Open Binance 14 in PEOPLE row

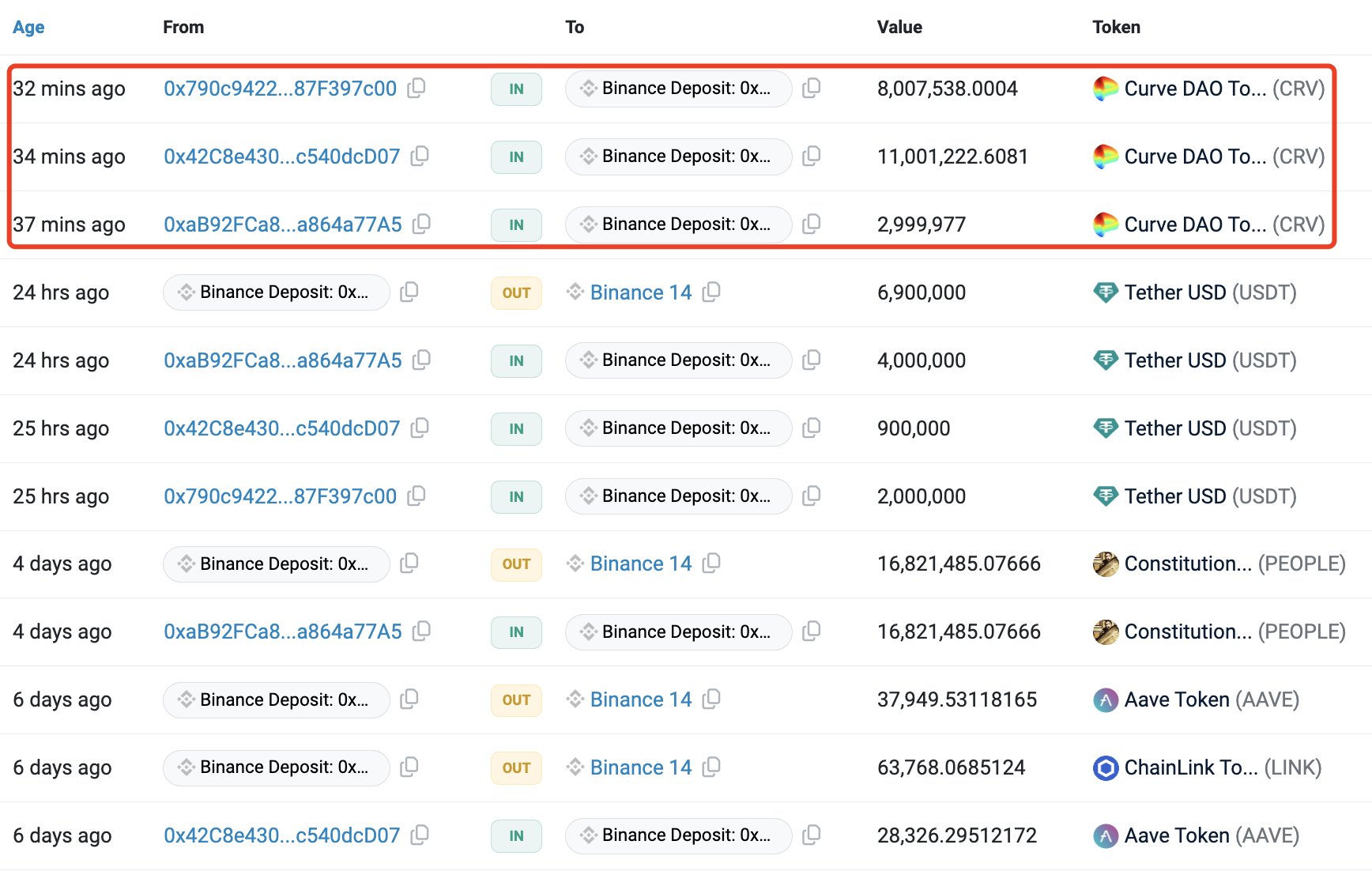click(641, 564)
